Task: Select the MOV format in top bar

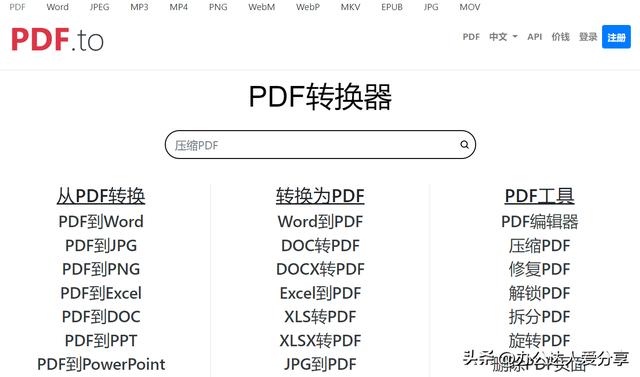Action: point(470,7)
